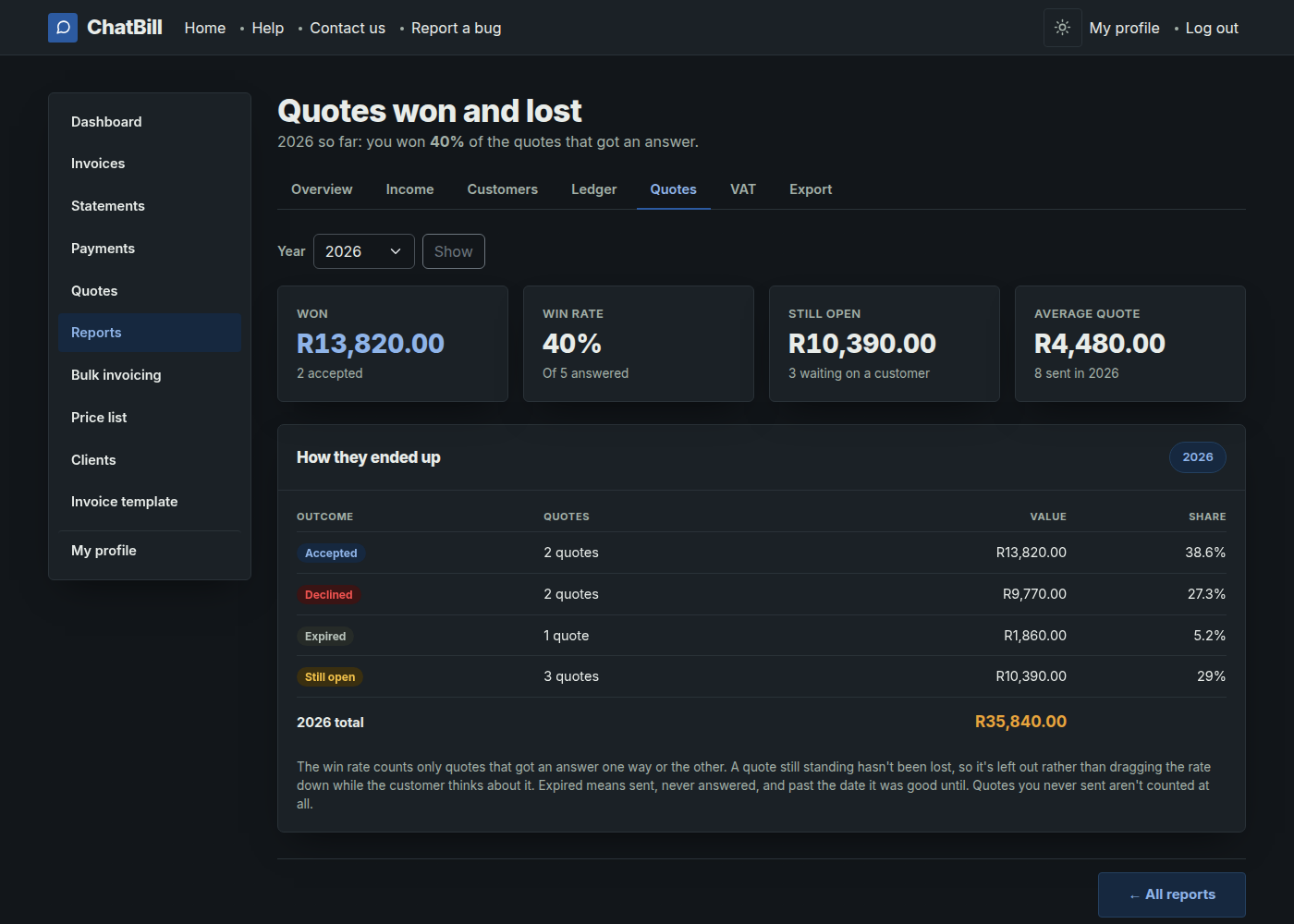Open Bulk invoicing in the sidebar
This screenshot has width=1294, height=924.
click(150, 375)
